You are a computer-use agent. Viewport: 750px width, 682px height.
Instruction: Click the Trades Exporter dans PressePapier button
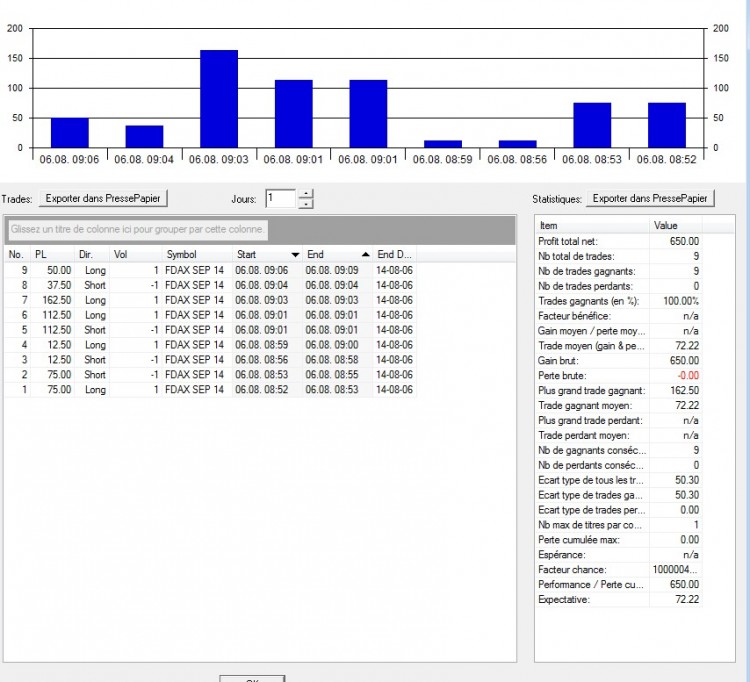pyautogui.click(x=103, y=198)
